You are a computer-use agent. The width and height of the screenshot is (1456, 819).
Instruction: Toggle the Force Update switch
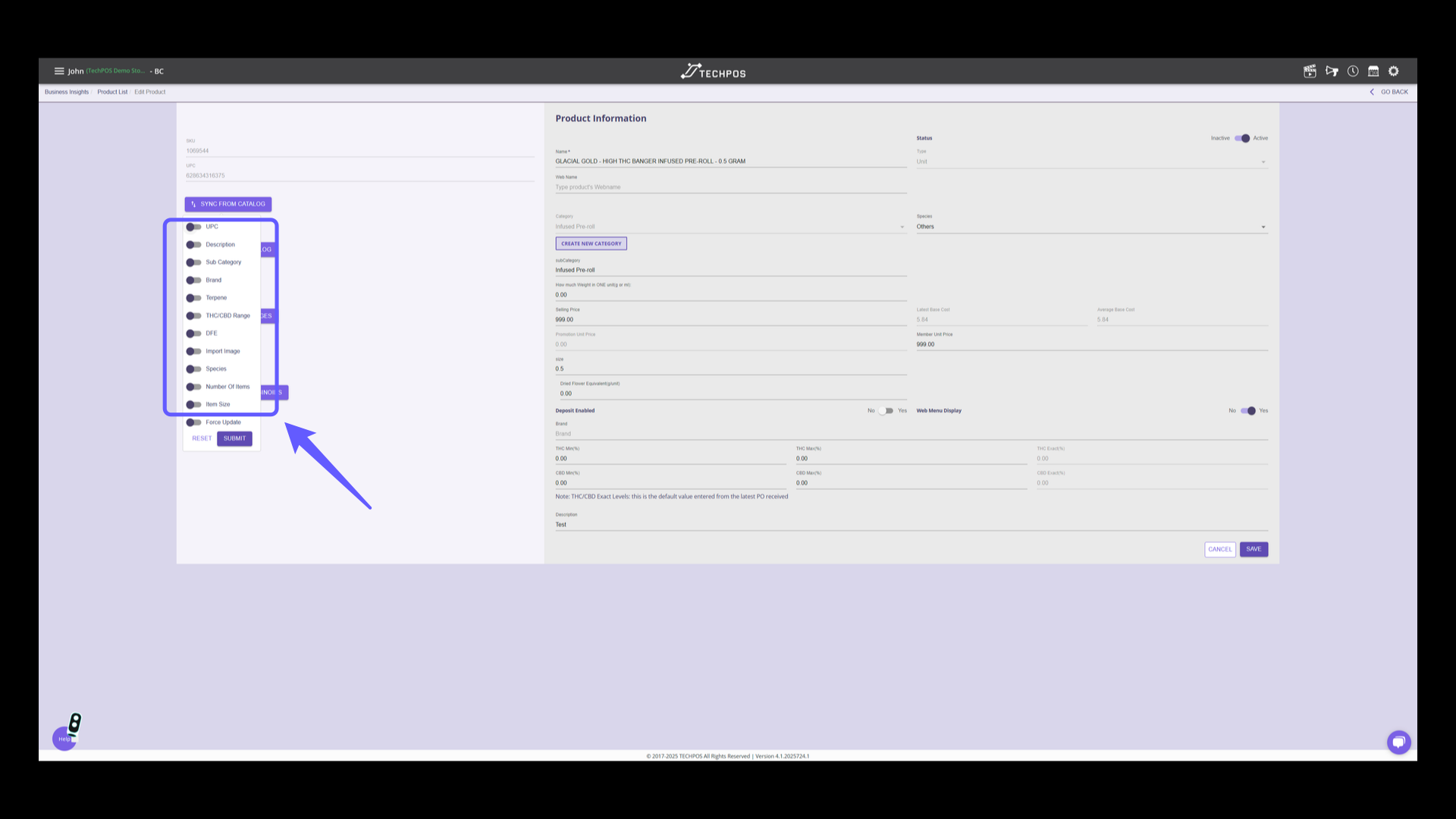click(x=194, y=422)
